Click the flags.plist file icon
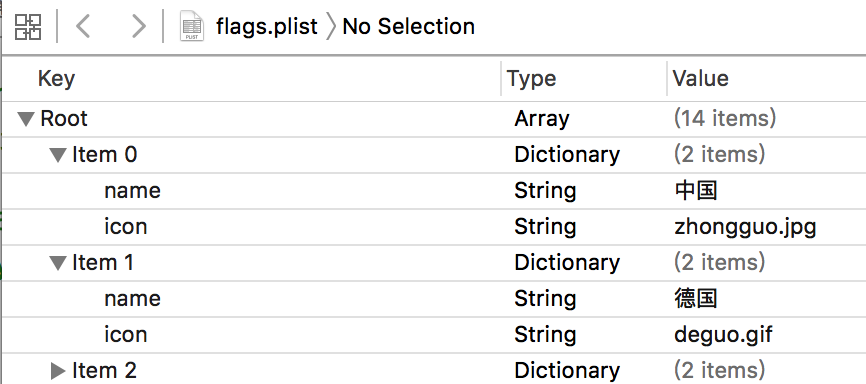Image resolution: width=866 pixels, height=384 pixels. [x=192, y=27]
